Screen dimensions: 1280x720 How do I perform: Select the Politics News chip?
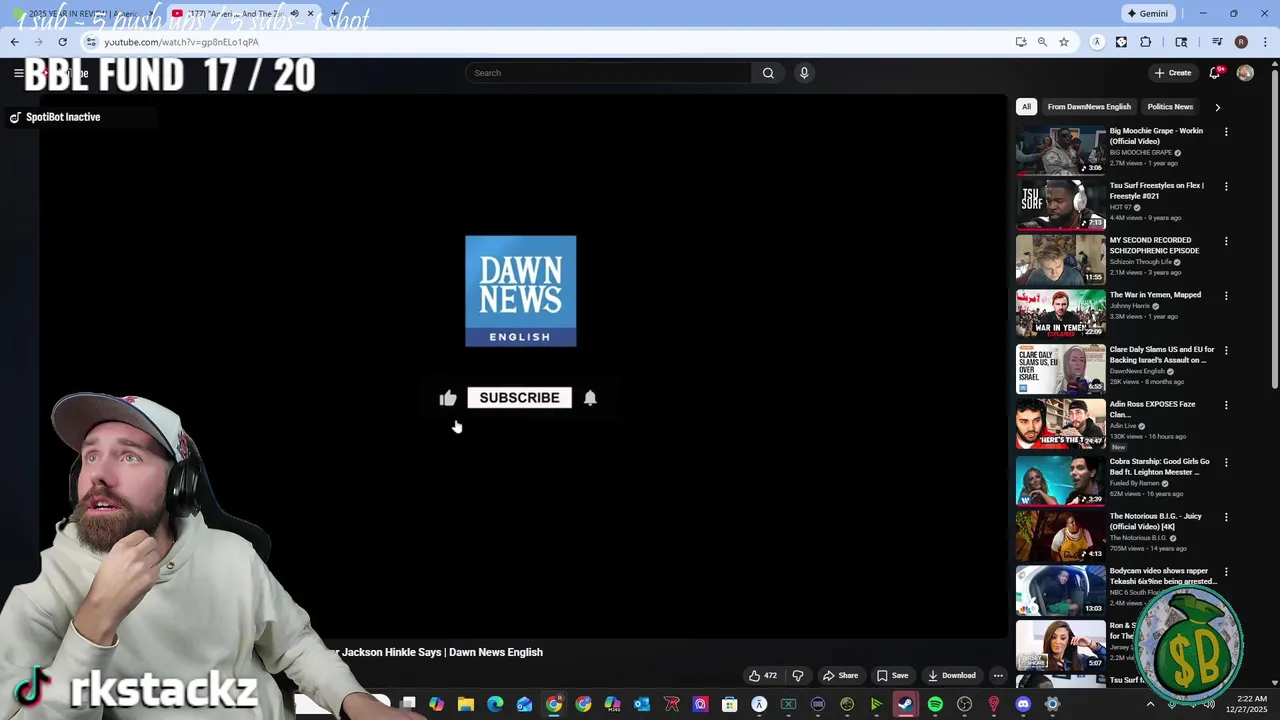coord(1170,107)
